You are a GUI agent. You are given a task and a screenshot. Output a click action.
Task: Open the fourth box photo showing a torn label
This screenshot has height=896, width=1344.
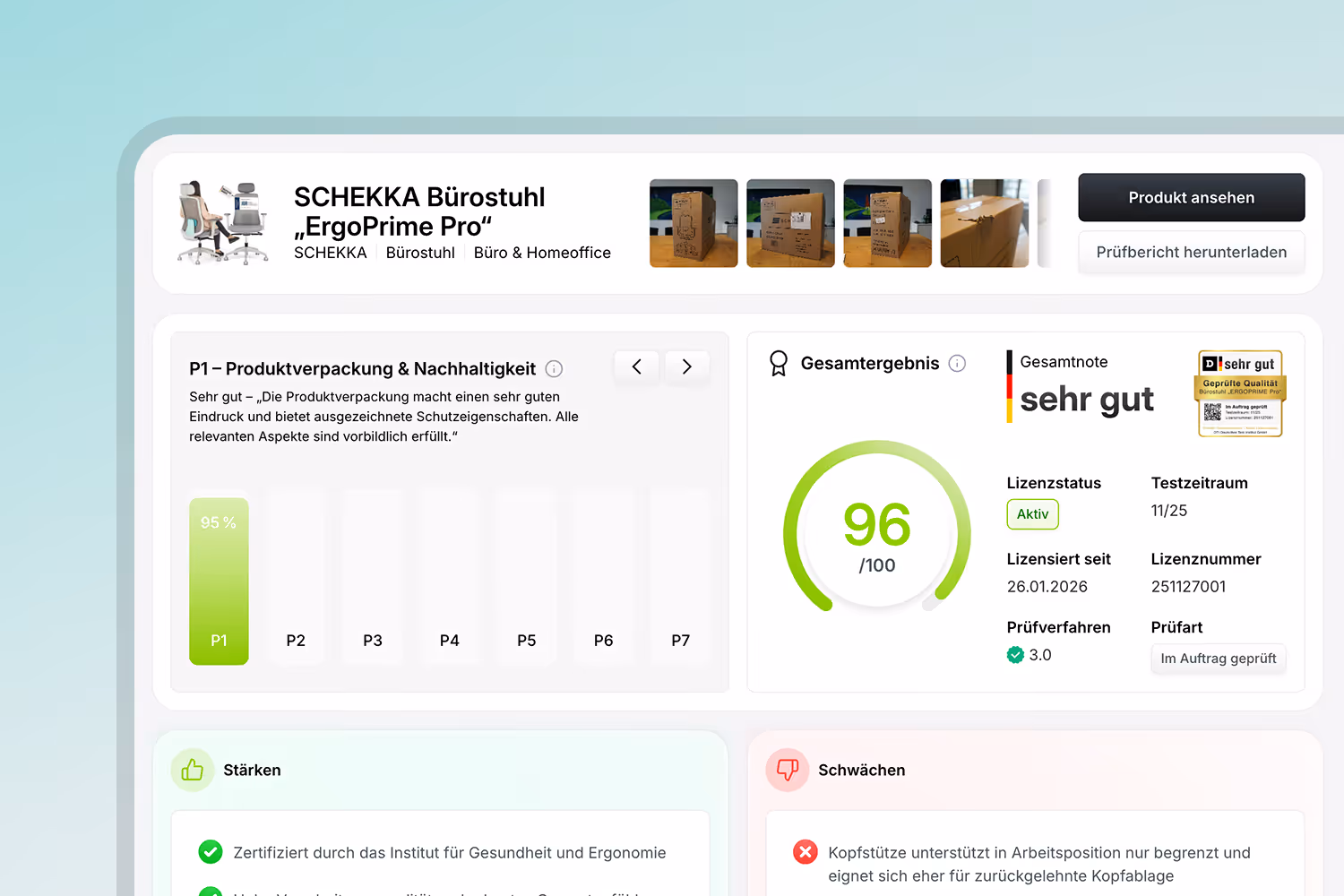pyautogui.click(x=984, y=223)
